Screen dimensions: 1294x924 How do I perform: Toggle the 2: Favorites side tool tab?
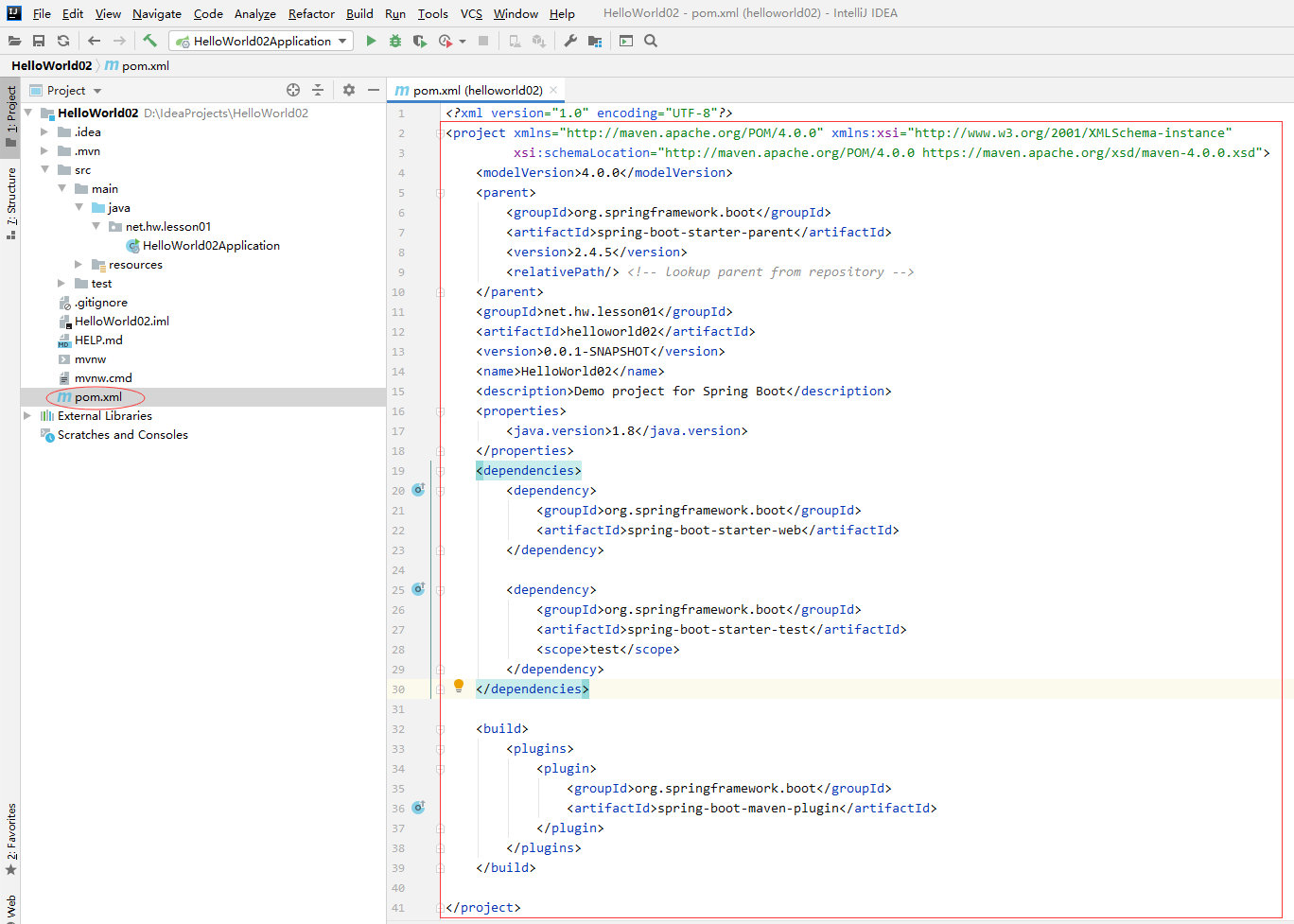click(x=11, y=838)
